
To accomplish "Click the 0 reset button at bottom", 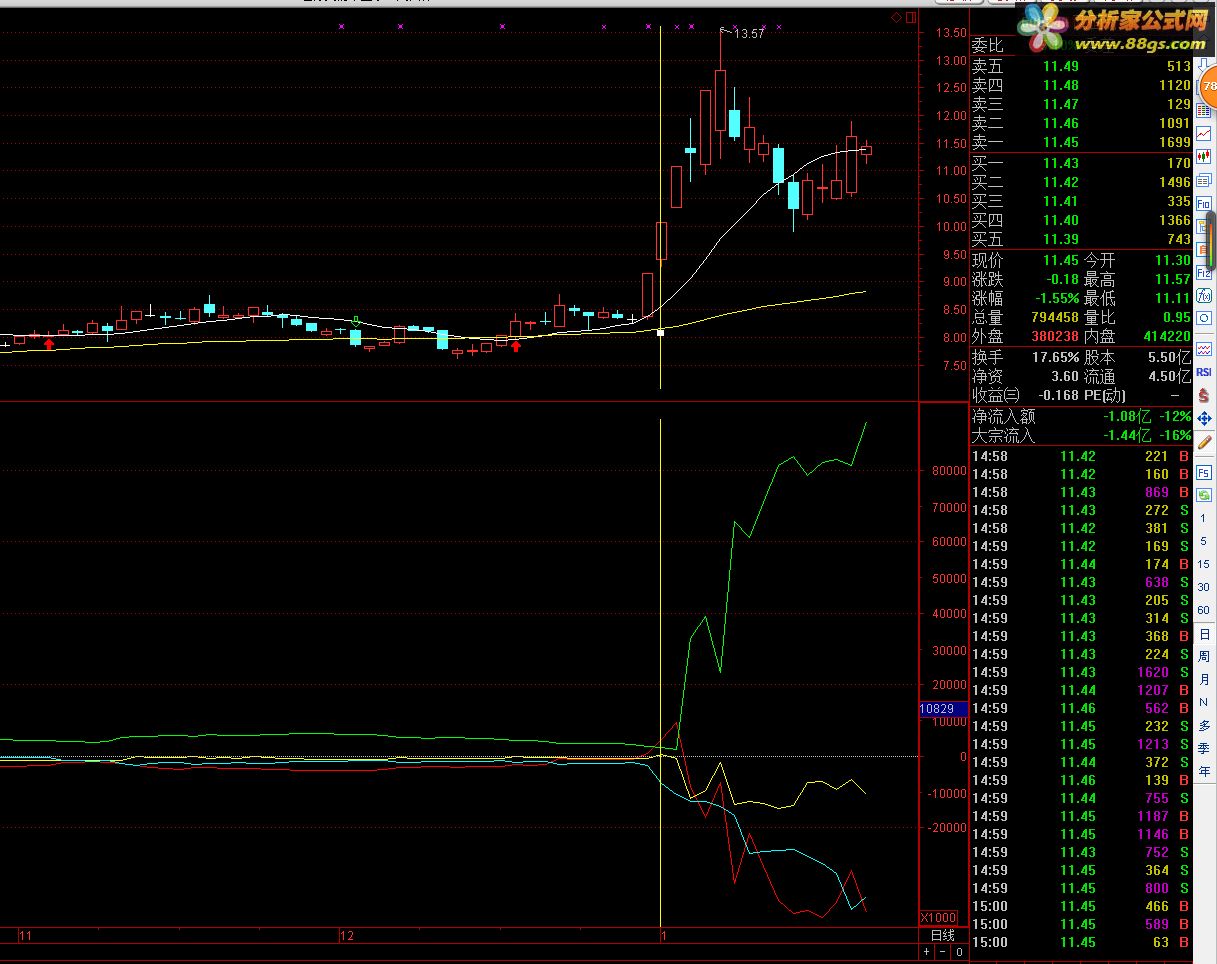I will (x=958, y=952).
